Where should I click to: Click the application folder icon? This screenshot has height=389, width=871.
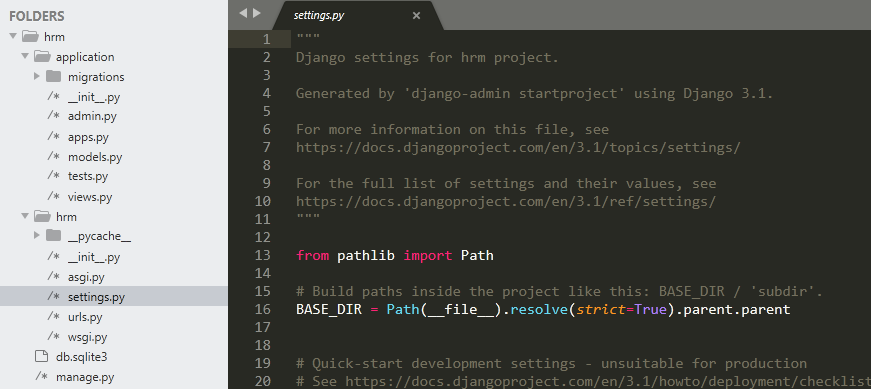[42, 56]
